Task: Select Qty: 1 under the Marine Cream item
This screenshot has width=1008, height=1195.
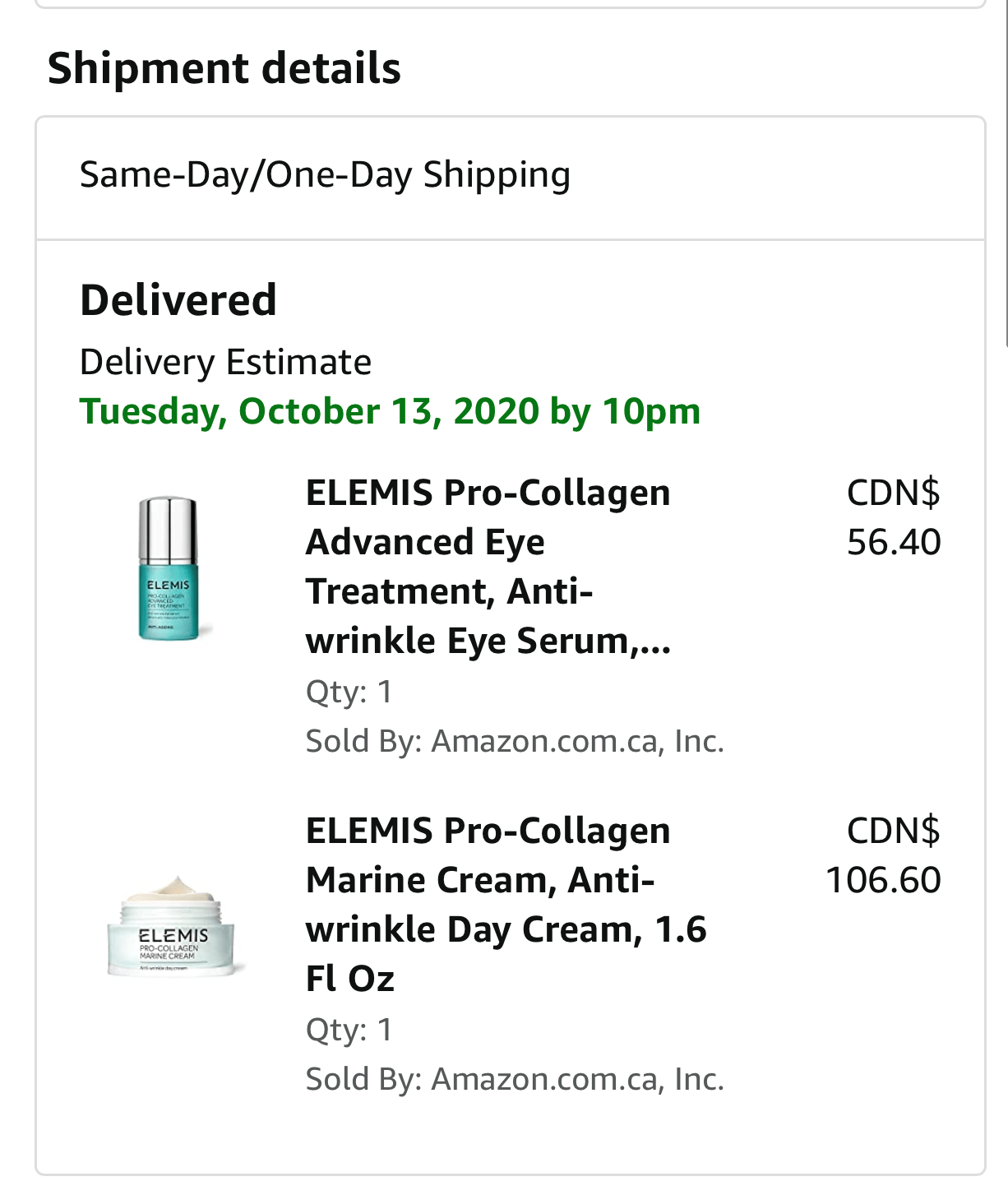Action: click(350, 1029)
